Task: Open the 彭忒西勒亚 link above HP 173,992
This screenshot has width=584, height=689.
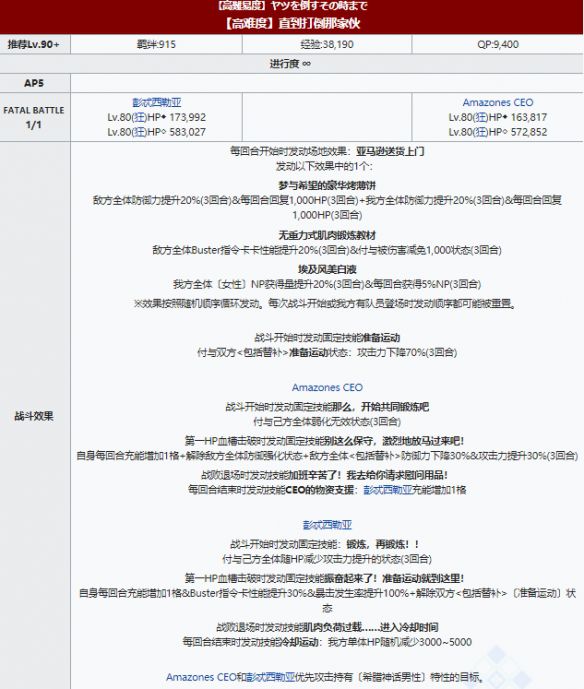Action: coord(156,102)
